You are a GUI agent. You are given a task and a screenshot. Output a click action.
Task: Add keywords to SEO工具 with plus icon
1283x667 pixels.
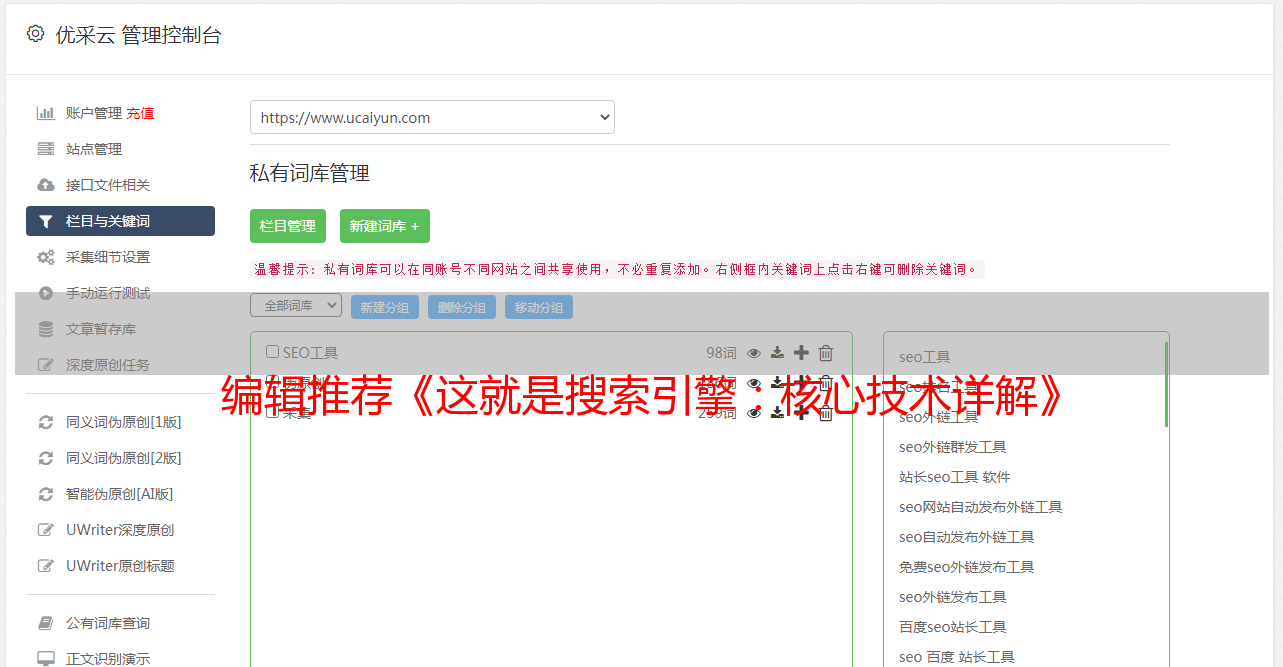[x=801, y=352]
